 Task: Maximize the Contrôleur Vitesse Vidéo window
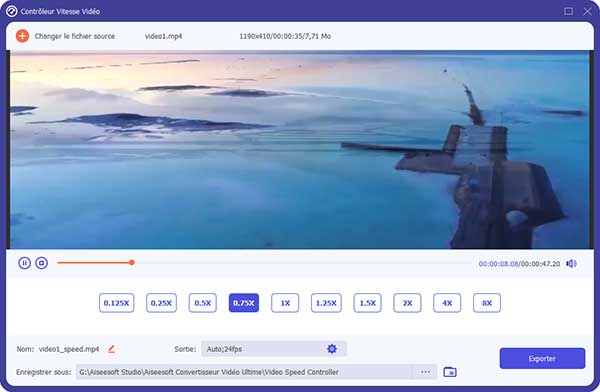(569, 11)
